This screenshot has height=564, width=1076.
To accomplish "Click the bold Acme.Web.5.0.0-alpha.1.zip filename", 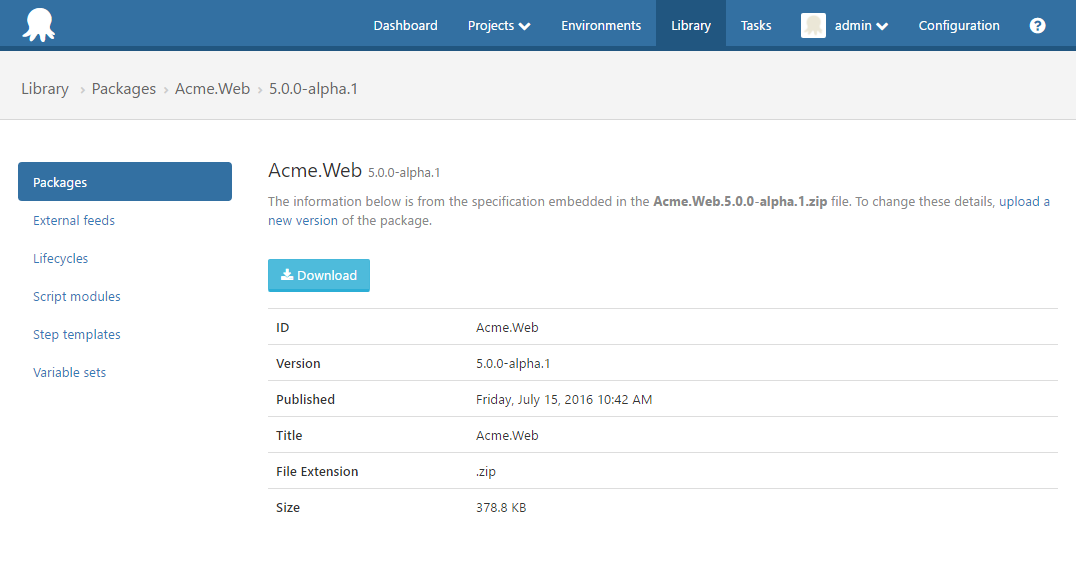I will click(740, 202).
